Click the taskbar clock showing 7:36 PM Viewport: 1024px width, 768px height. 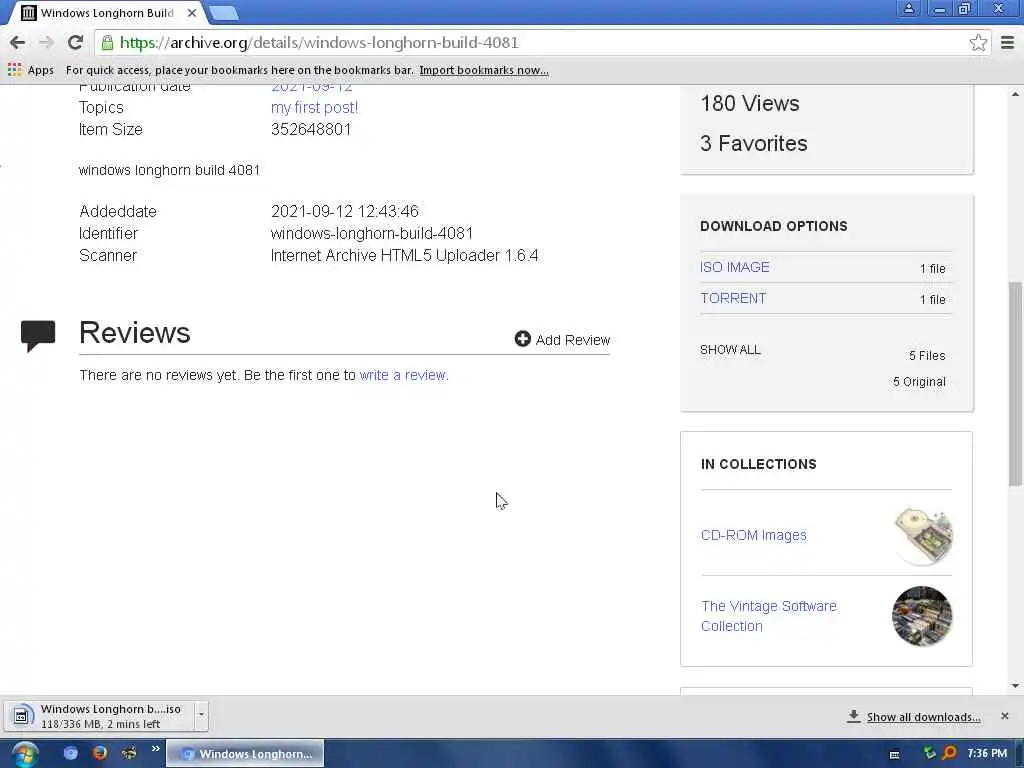(x=987, y=753)
